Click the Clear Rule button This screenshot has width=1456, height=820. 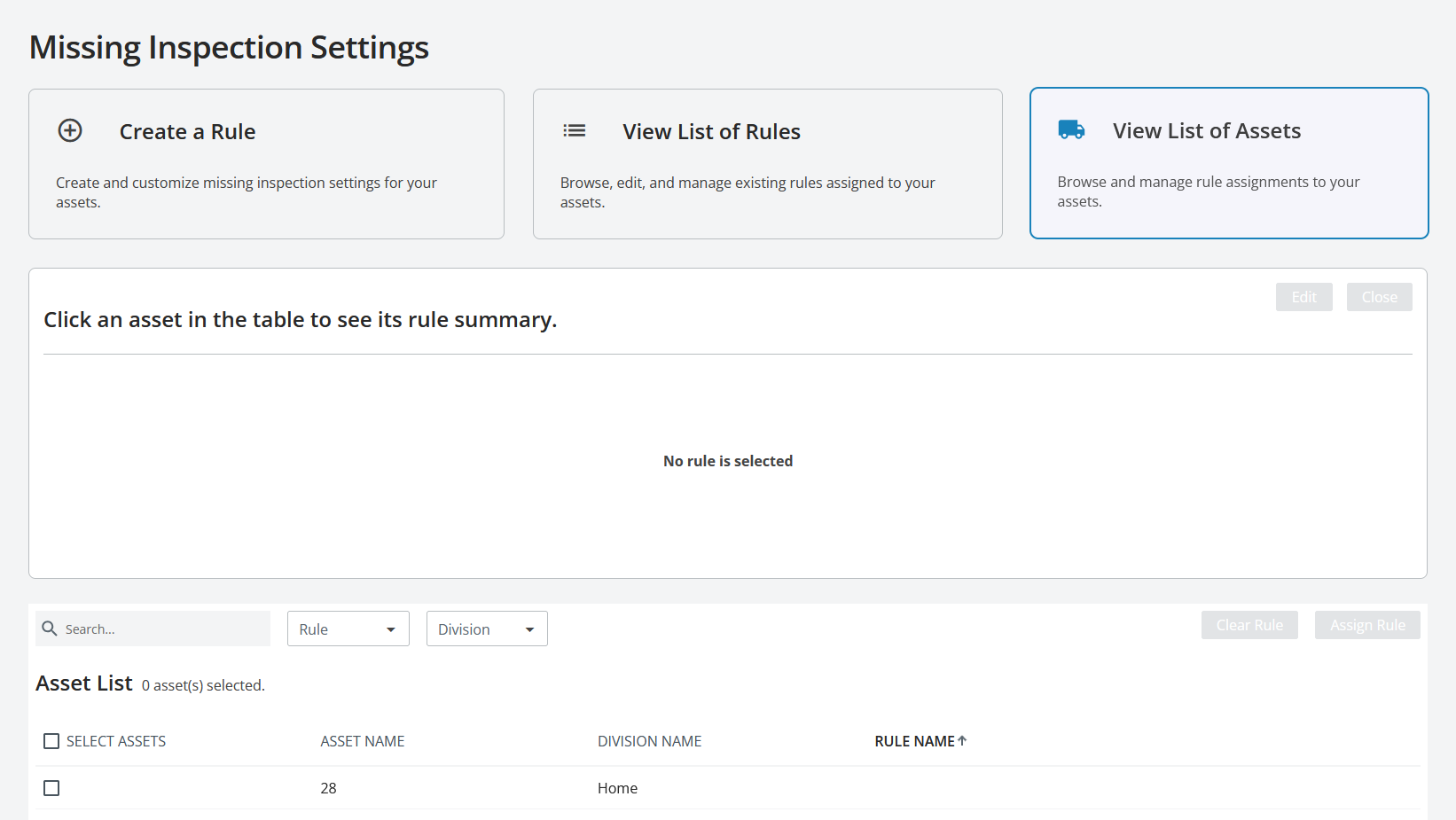1249,625
